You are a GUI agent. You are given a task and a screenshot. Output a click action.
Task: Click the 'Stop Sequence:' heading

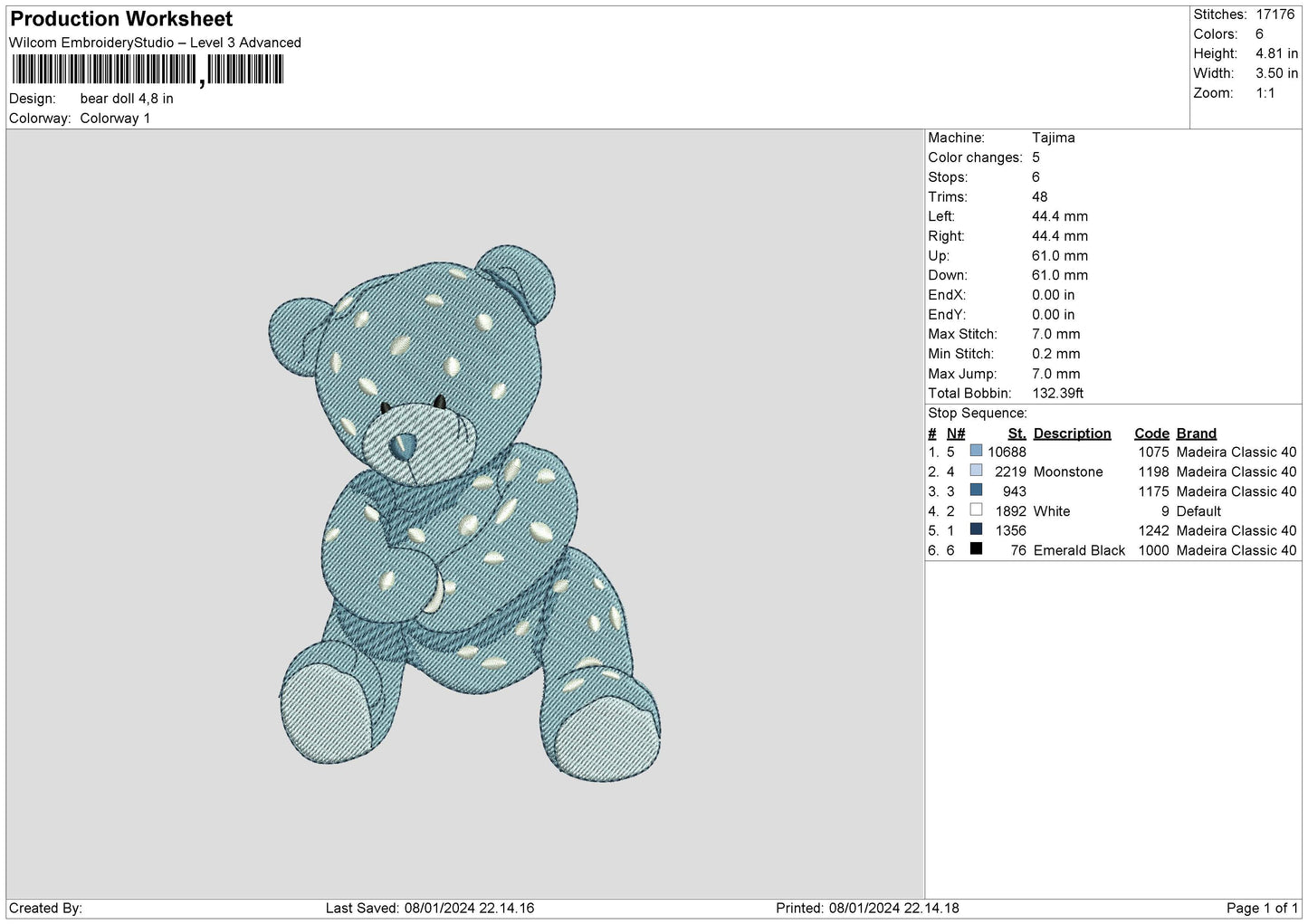978,414
